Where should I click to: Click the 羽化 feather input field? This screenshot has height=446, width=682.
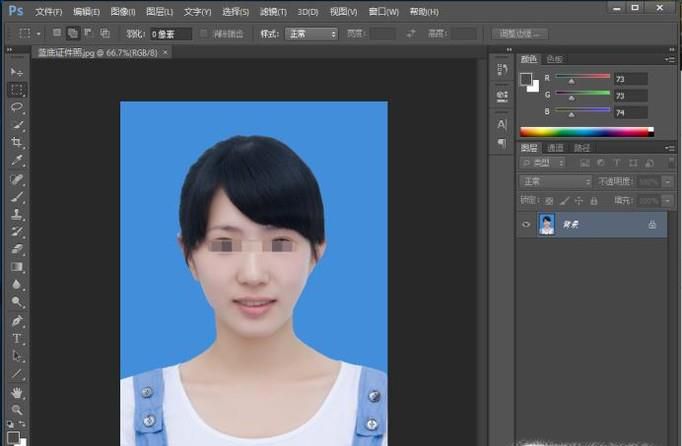pos(170,33)
